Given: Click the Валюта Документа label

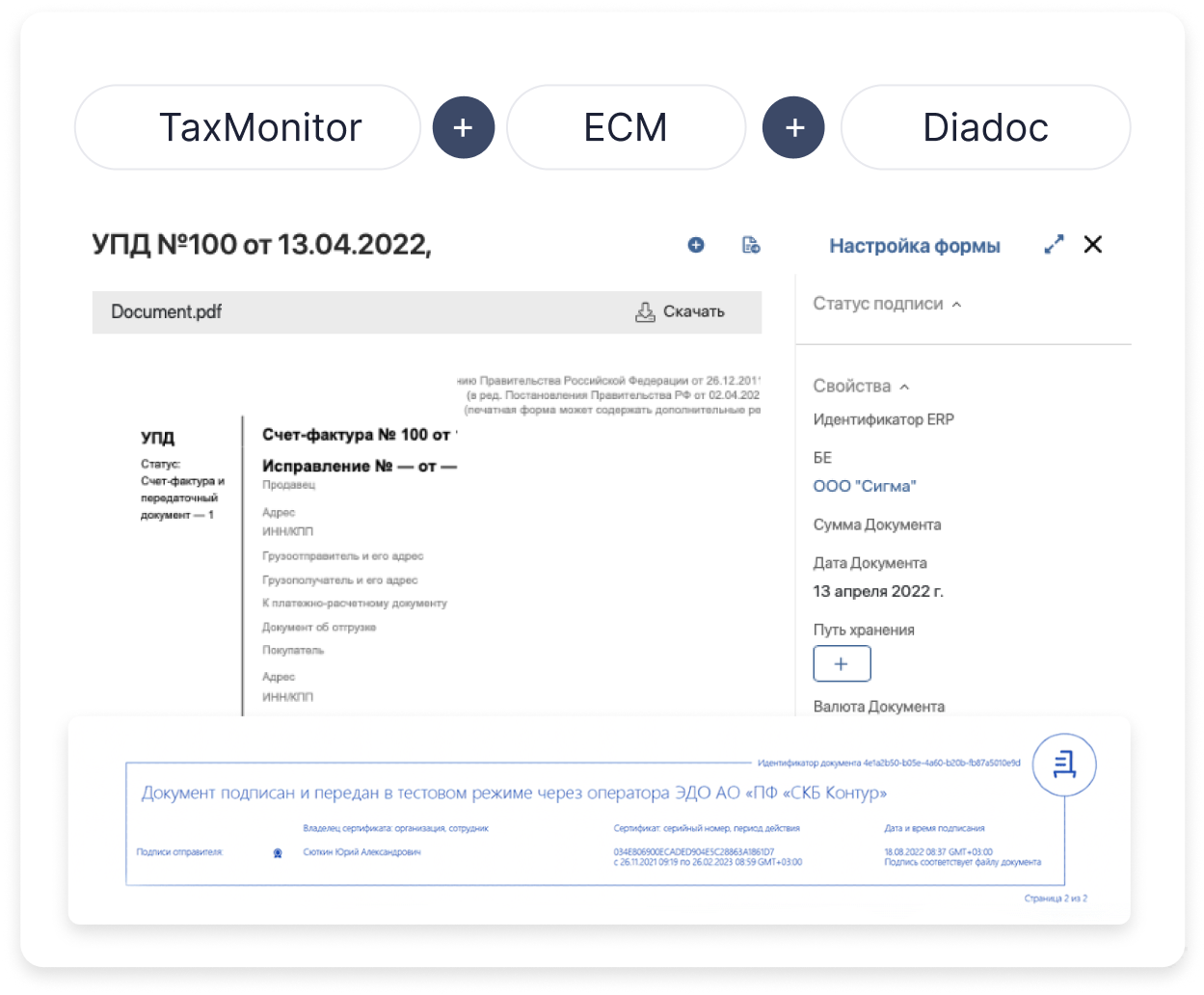Looking at the screenshot, I should click(x=879, y=707).
